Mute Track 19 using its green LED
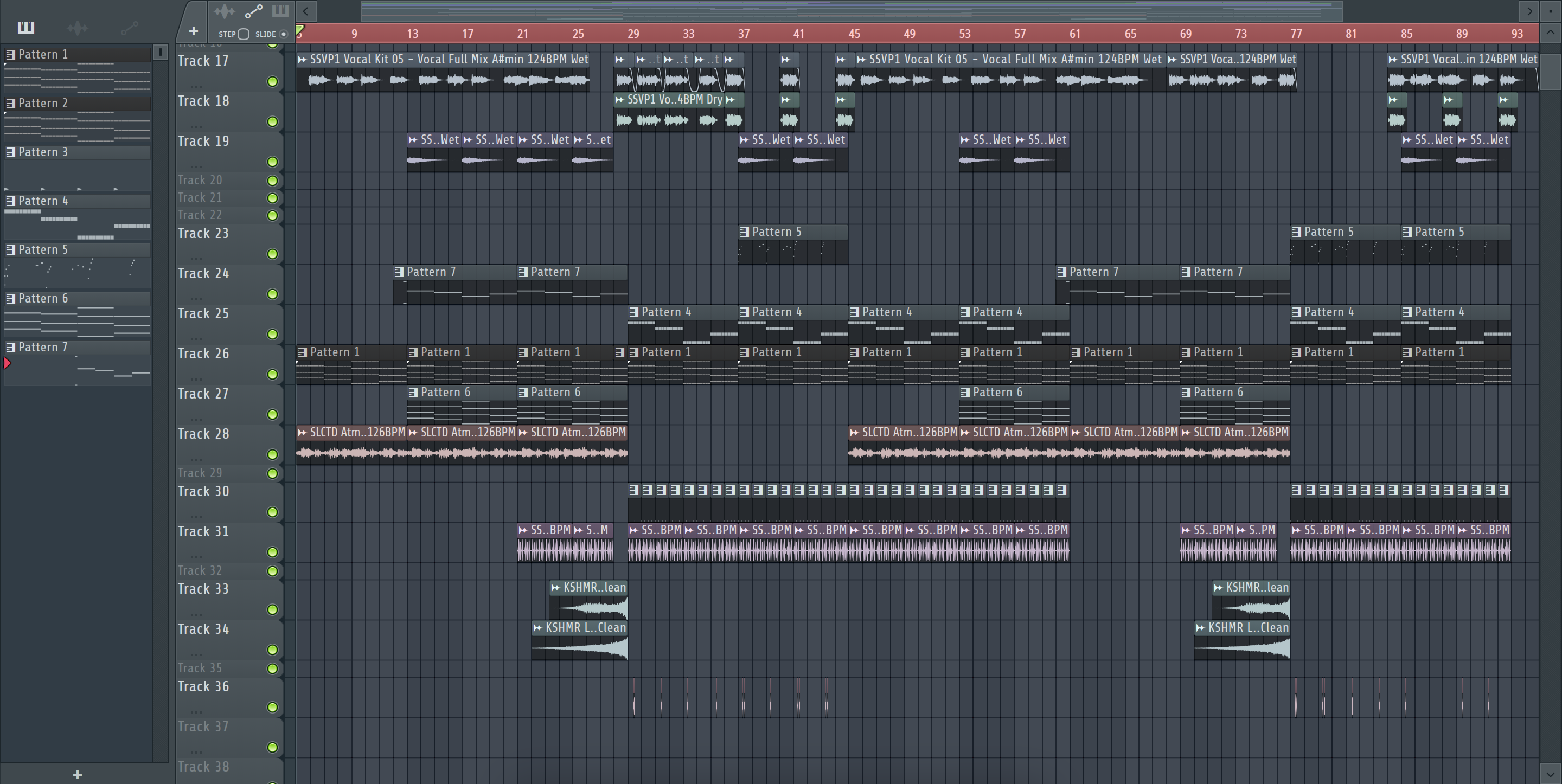Screen dimensions: 1562x784 coord(273,162)
